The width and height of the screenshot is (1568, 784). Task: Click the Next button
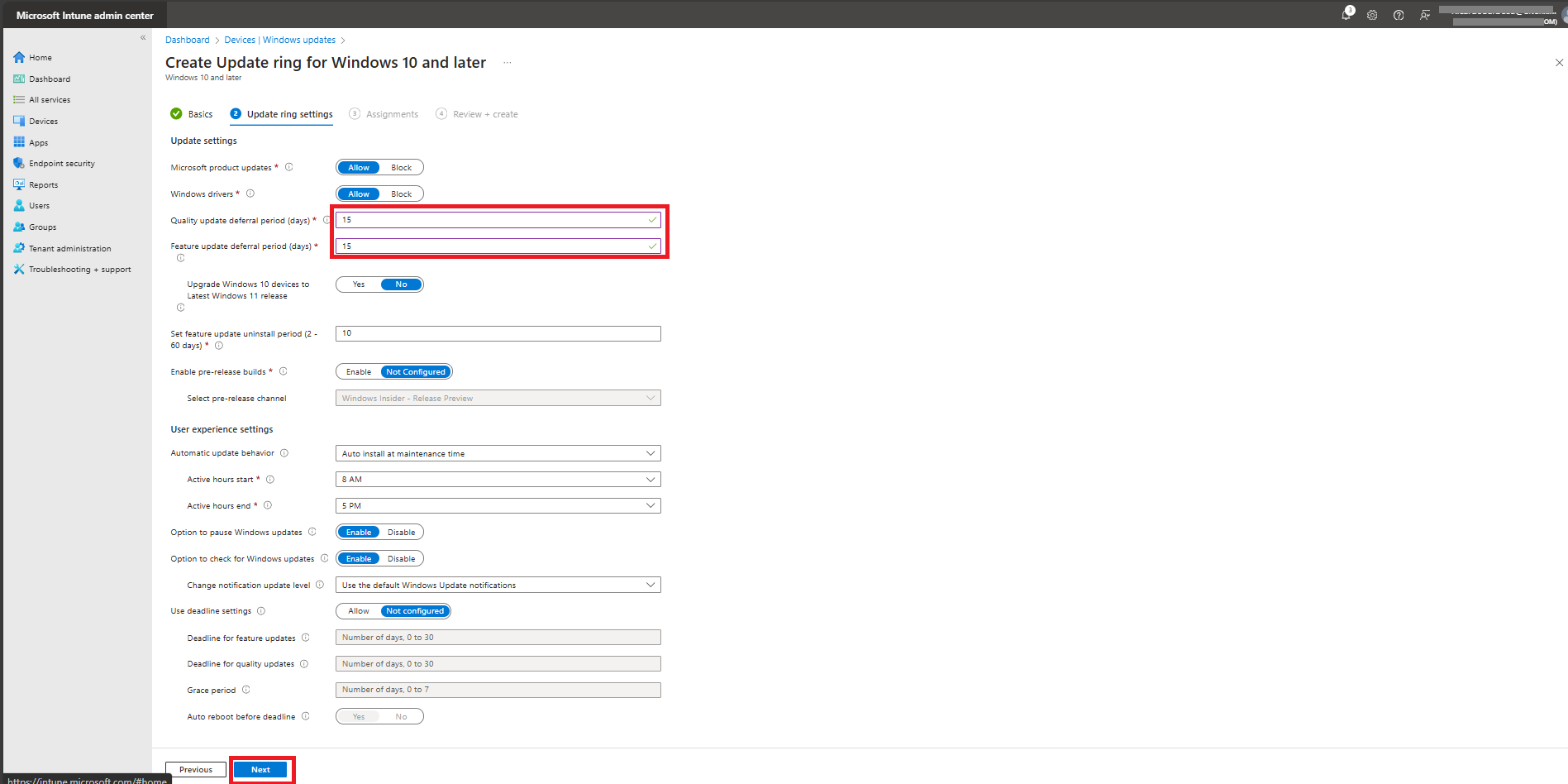coord(260,769)
